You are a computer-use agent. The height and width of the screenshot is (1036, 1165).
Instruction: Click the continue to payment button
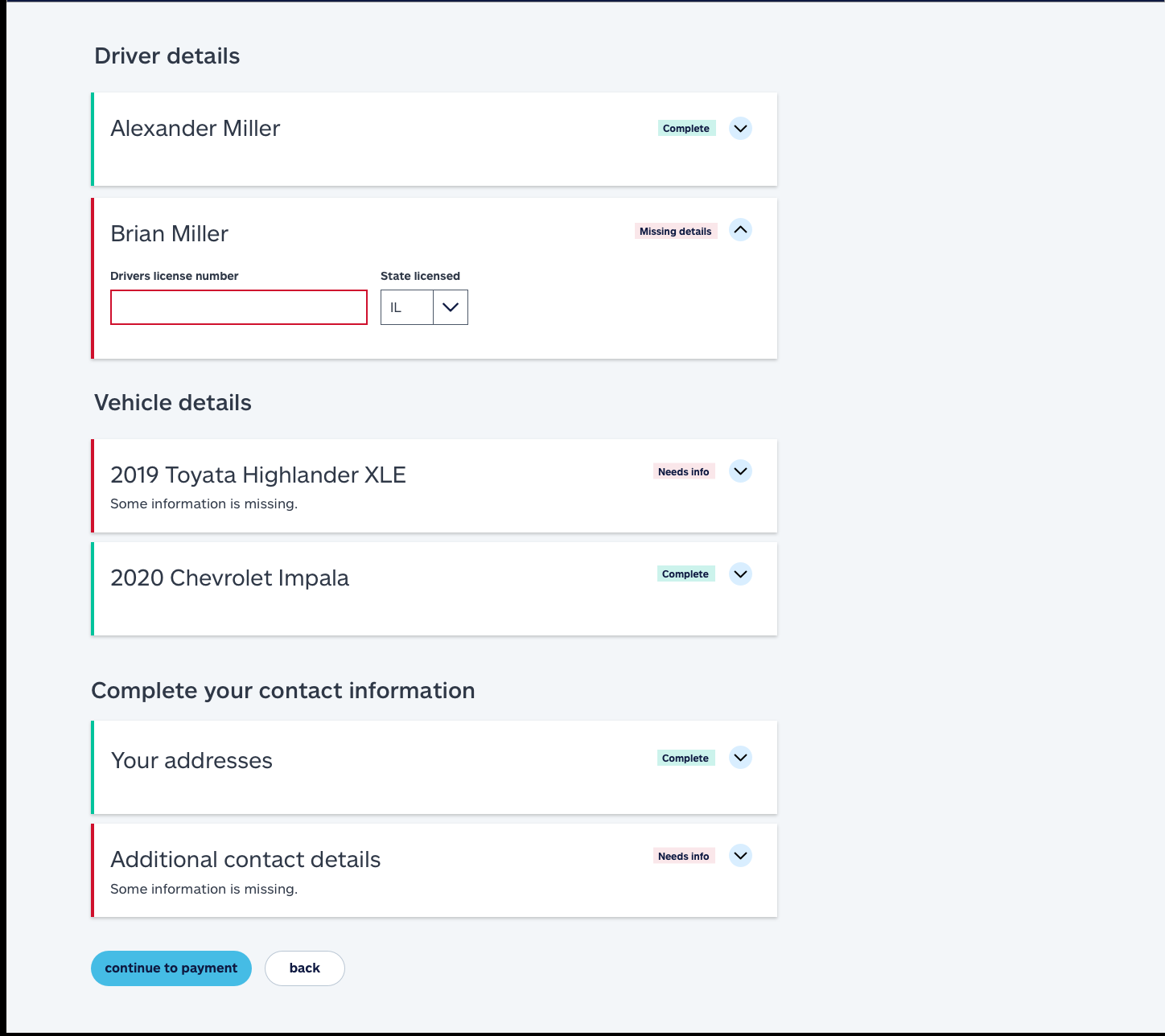click(x=171, y=968)
